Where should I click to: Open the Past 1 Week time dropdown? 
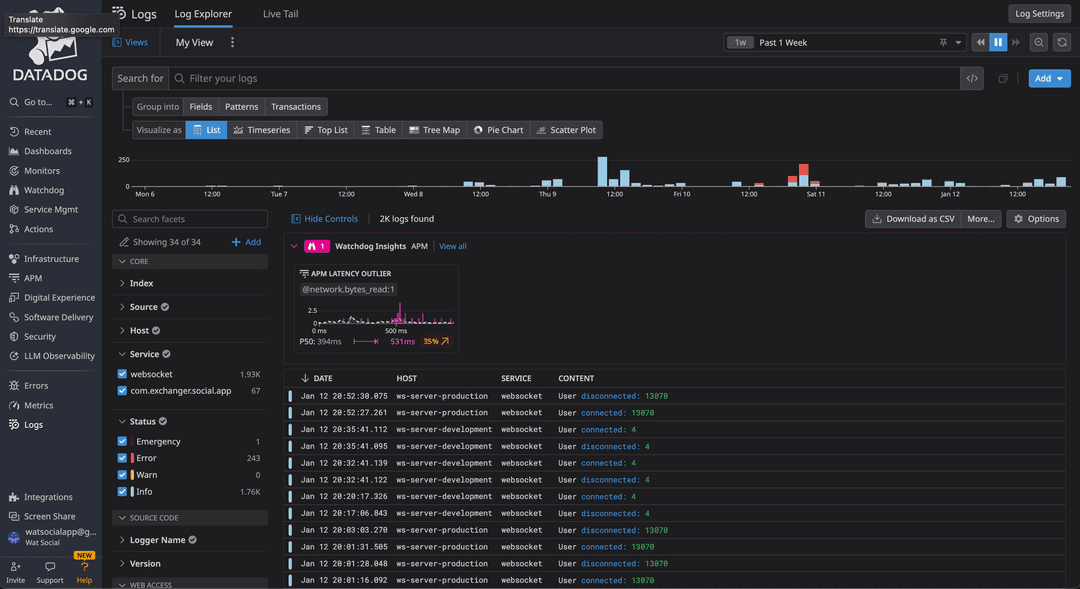(845, 43)
